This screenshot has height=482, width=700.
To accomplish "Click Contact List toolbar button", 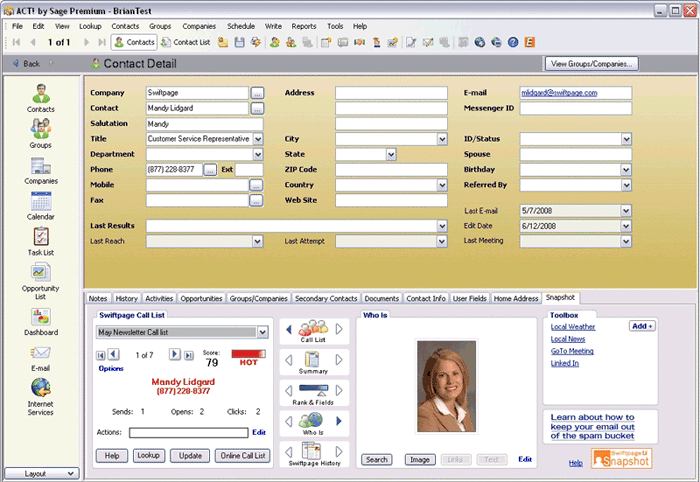I will [x=186, y=42].
